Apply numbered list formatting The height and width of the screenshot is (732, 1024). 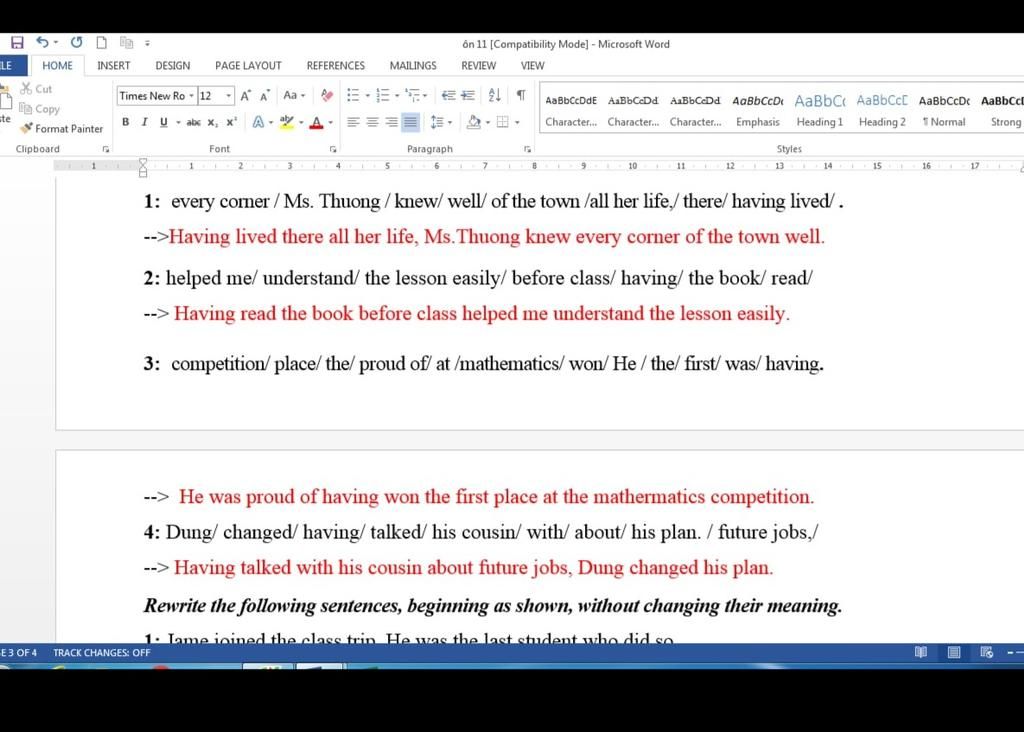tap(383, 95)
